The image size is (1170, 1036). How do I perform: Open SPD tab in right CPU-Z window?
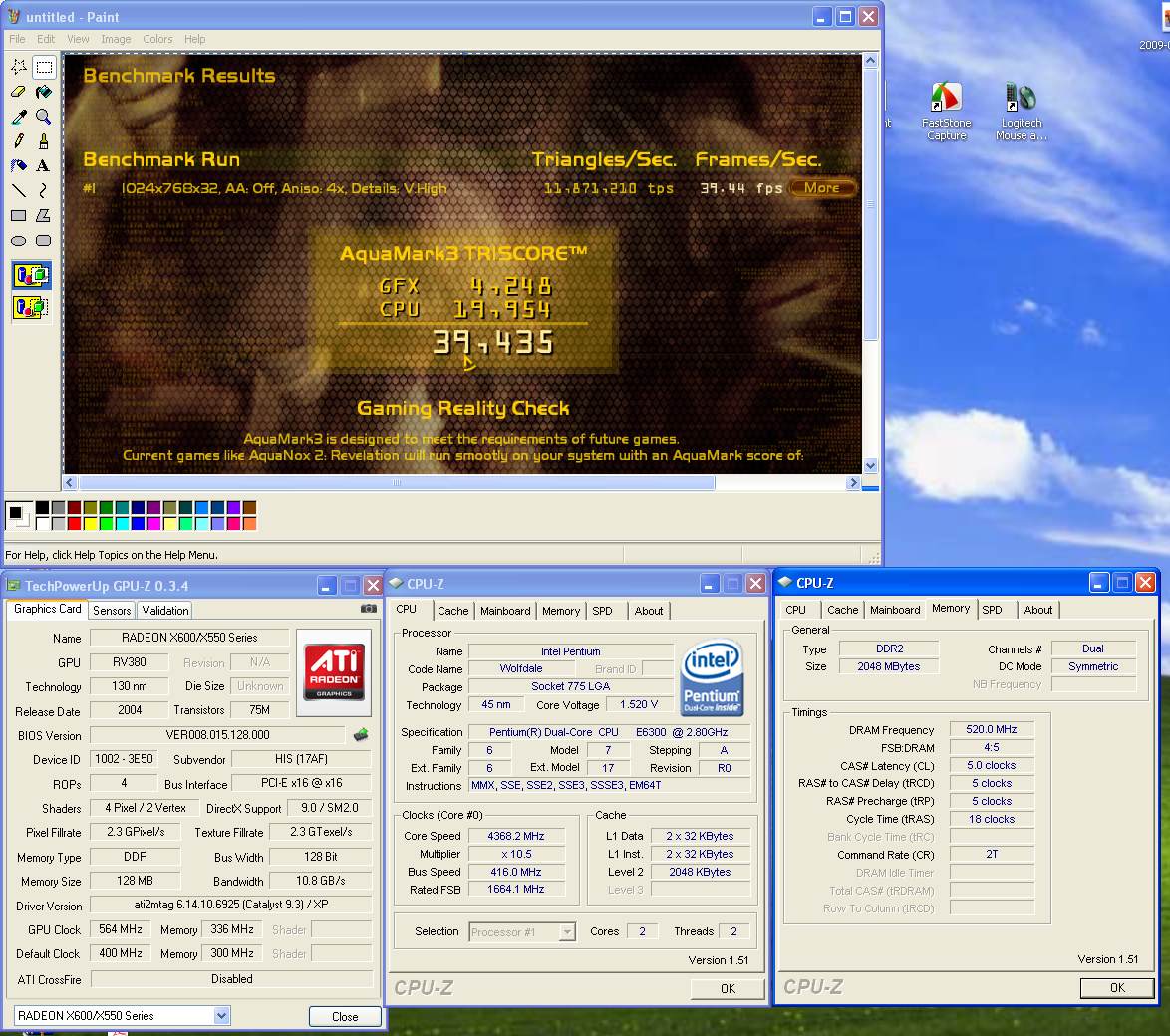point(992,610)
